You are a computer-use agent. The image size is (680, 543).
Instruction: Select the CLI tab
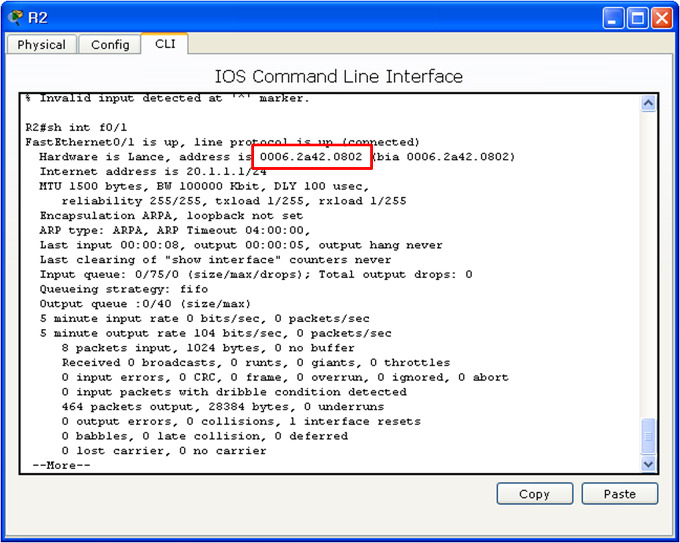165,43
